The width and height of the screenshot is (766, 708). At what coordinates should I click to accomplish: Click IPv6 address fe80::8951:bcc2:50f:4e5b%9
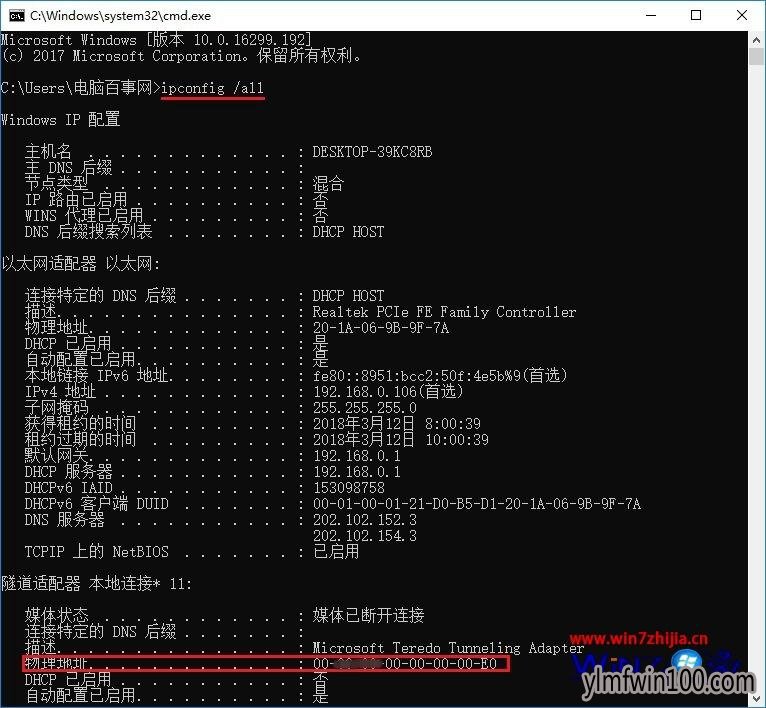coord(417,376)
